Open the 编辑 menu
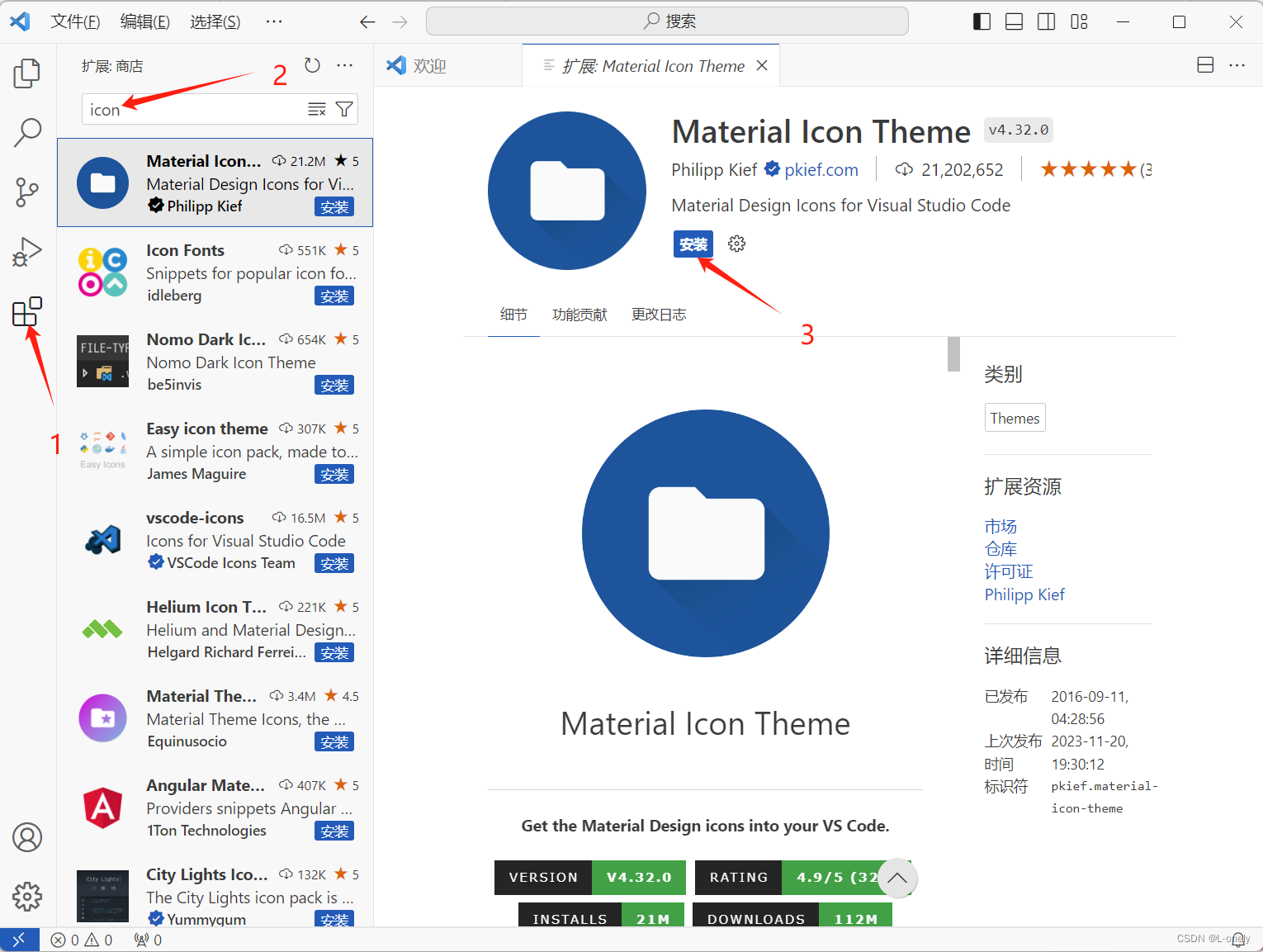 click(144, 21)
